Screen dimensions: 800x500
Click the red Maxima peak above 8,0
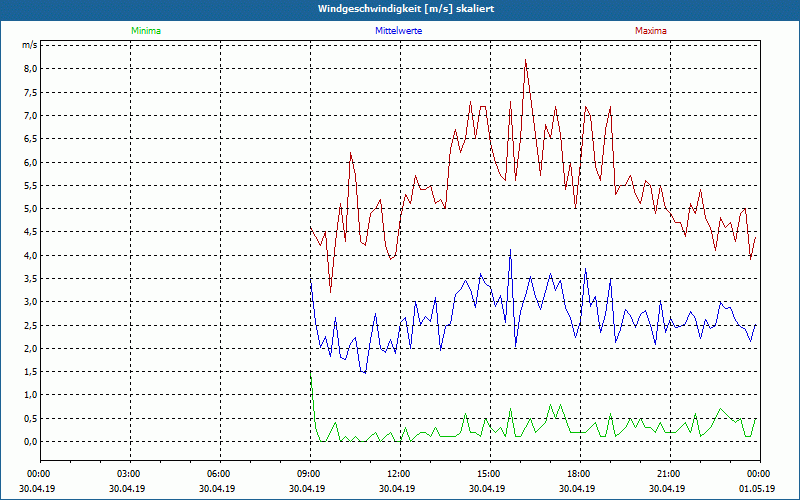[x=525, y=60]
